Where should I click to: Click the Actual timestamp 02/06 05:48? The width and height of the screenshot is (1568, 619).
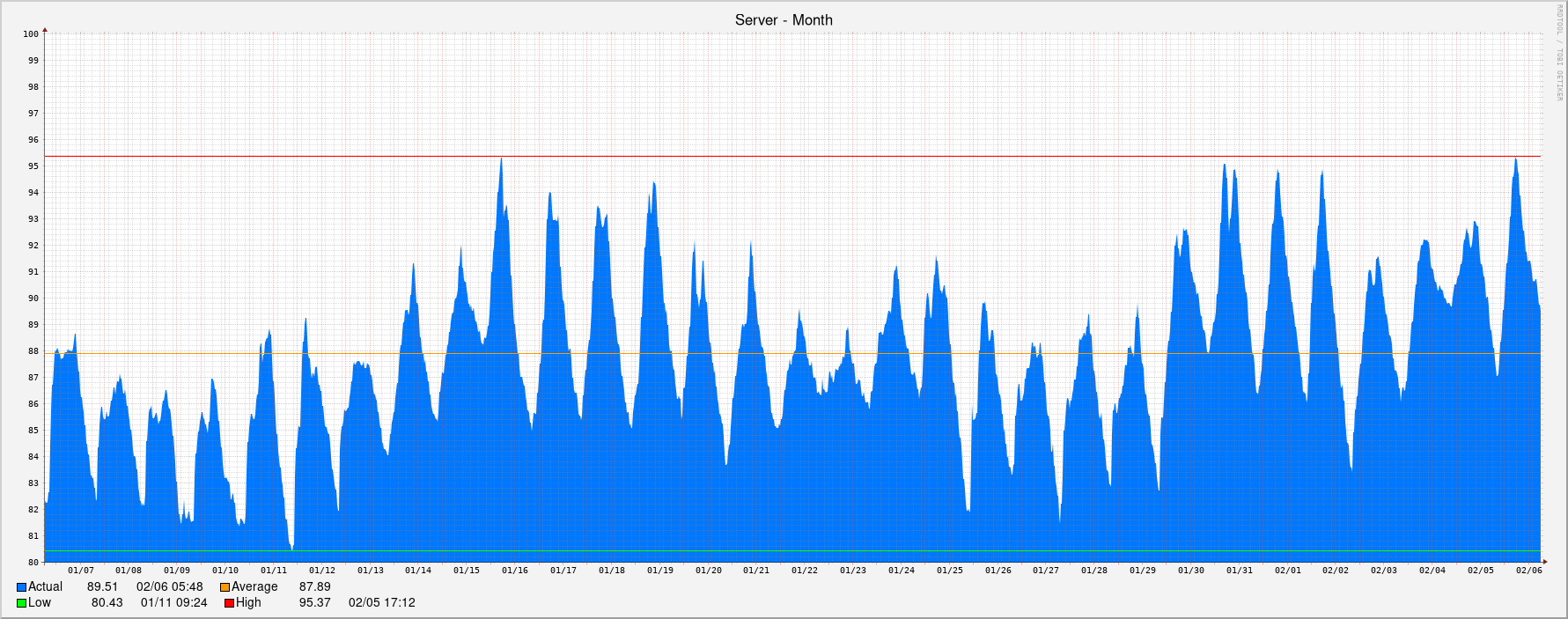[x=169, y=587]
